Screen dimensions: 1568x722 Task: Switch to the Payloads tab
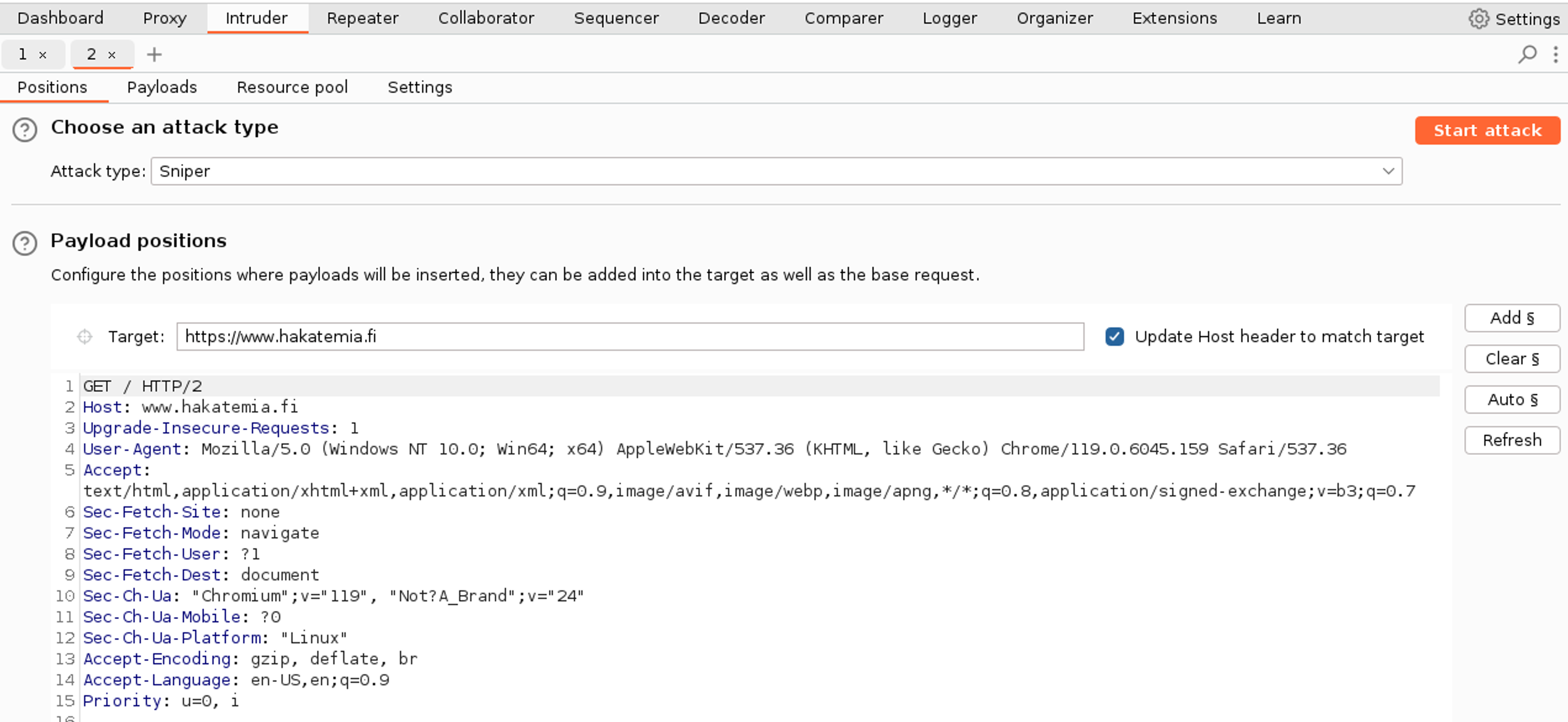pyautogui.click(x=162, y=87)
